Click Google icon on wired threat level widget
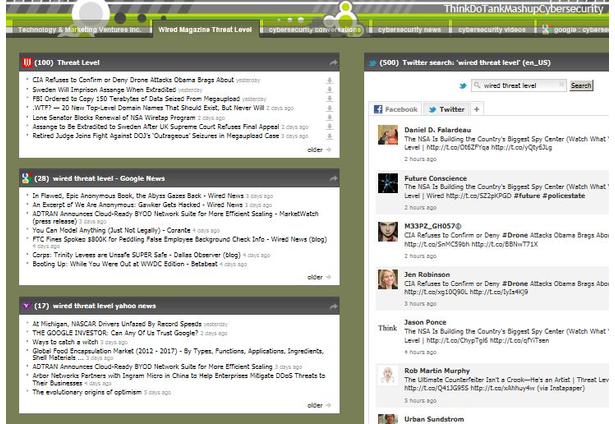615x424 pixels. point(27,178)
